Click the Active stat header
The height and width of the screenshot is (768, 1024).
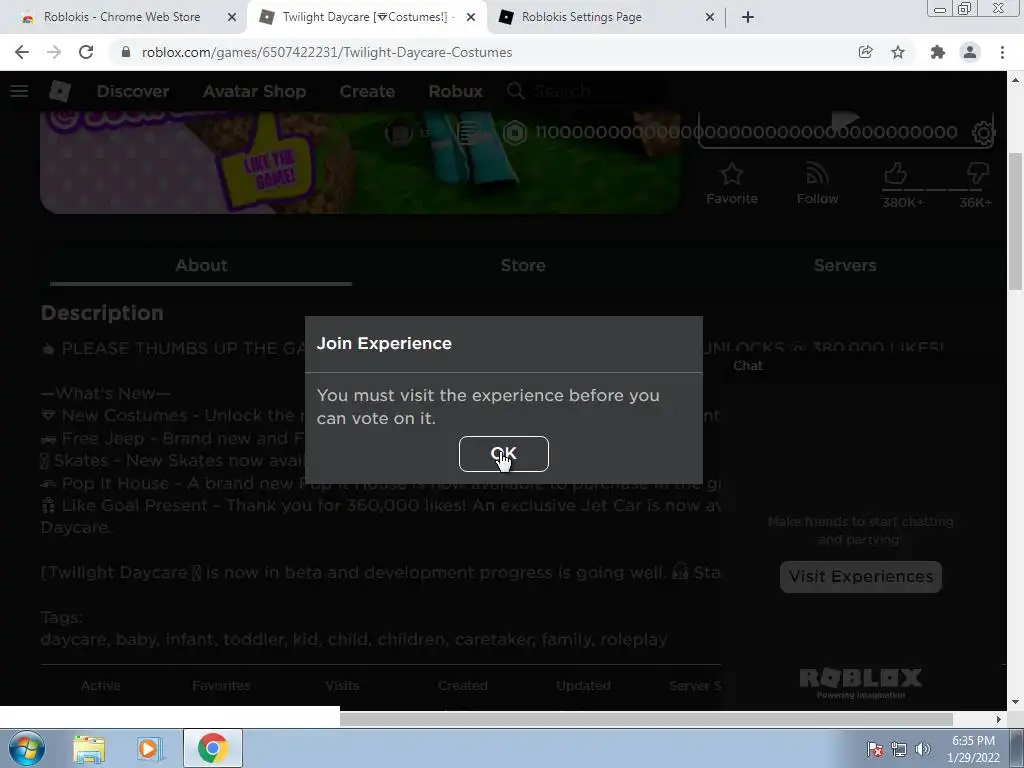click(x=101, y=686)
